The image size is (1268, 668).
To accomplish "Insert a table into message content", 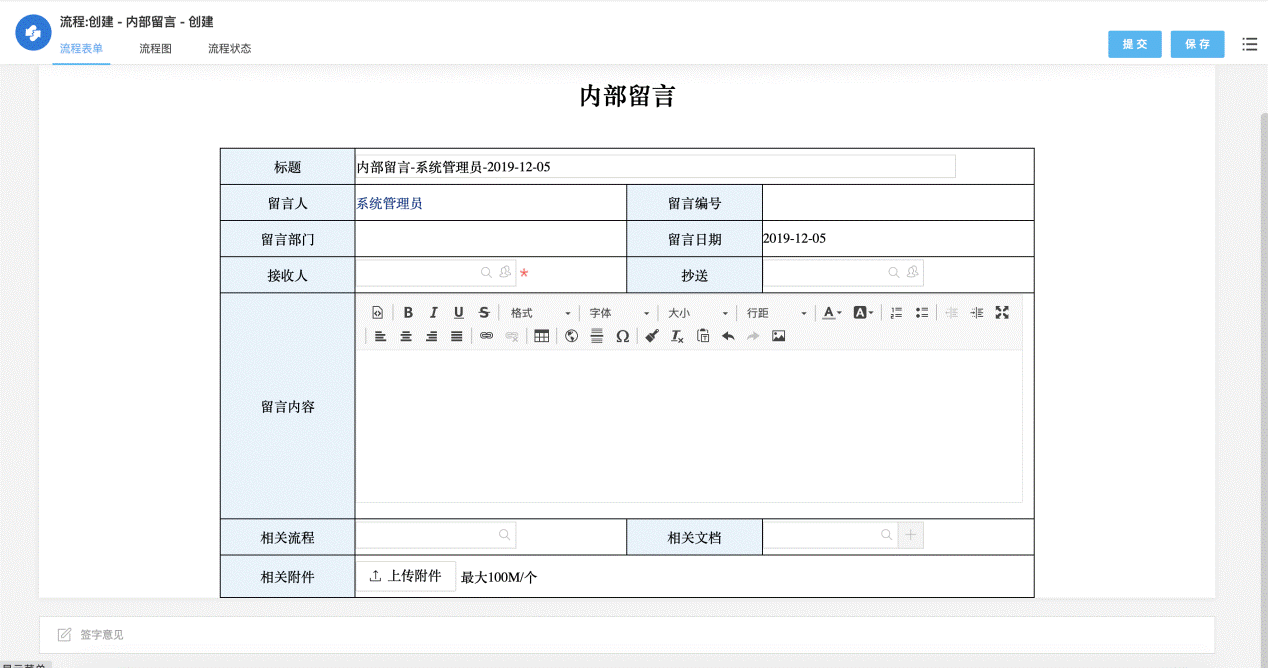I will [x=541, y=336].
